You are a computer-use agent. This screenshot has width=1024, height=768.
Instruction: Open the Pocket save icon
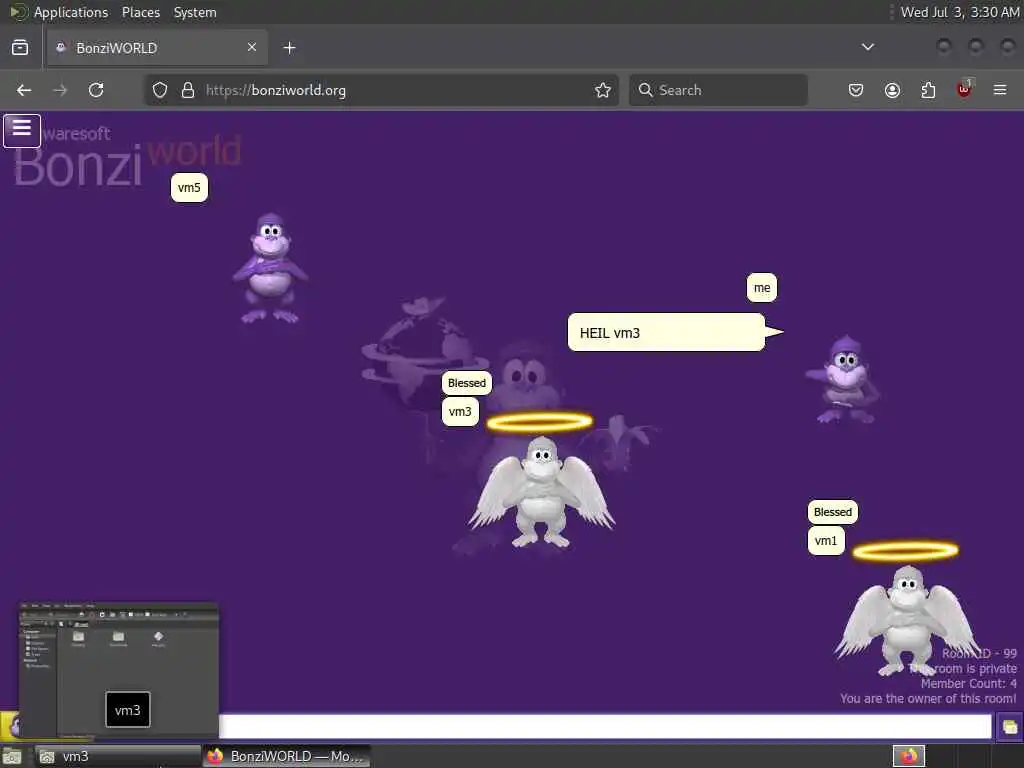click(x=856, y=90)
